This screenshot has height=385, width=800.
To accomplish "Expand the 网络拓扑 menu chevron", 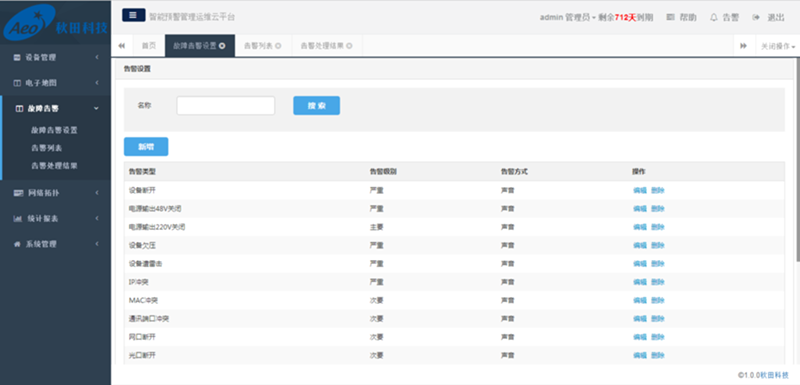I will [x=96, y=193].
